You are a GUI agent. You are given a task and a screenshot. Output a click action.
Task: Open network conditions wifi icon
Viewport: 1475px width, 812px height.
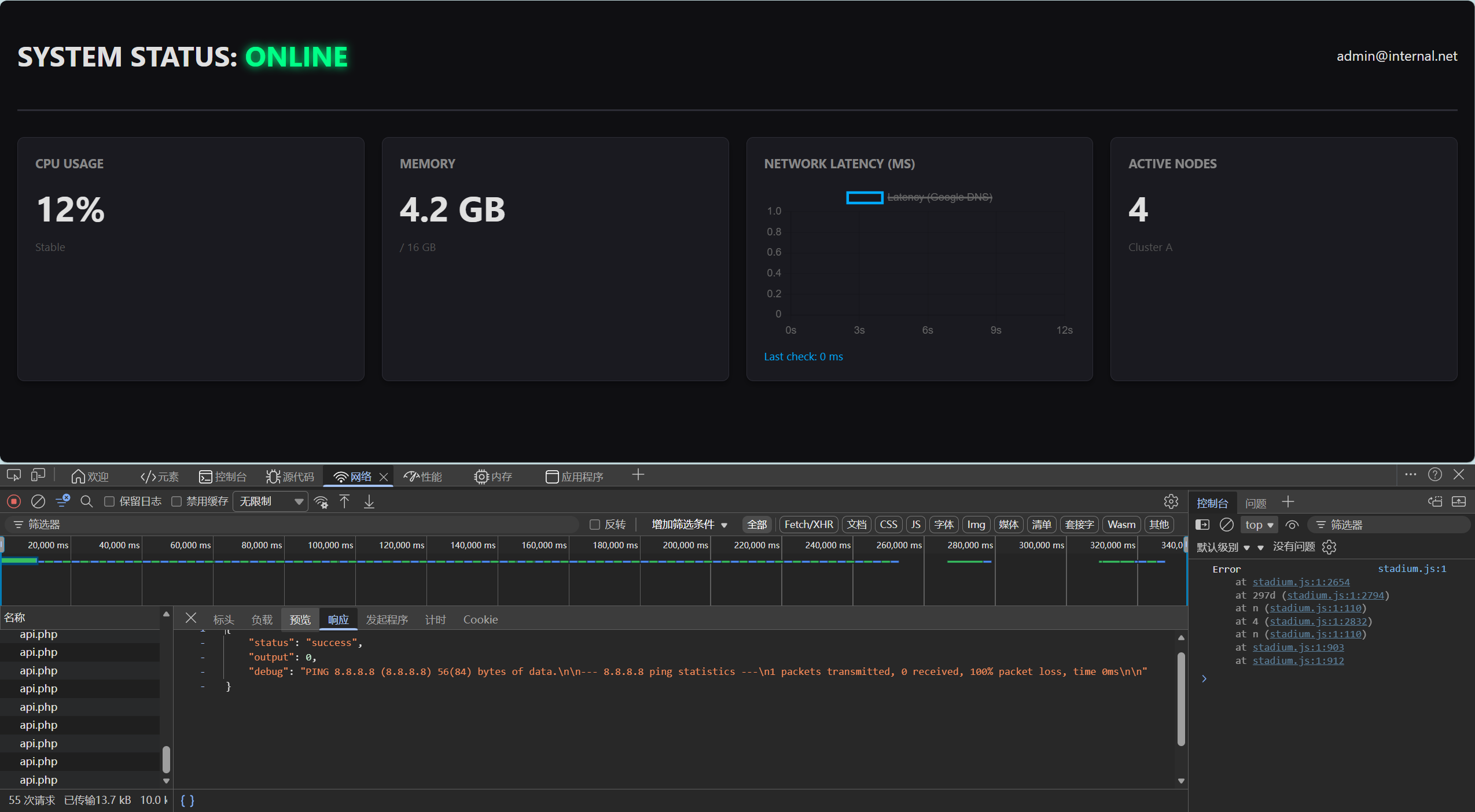point(321,502)
